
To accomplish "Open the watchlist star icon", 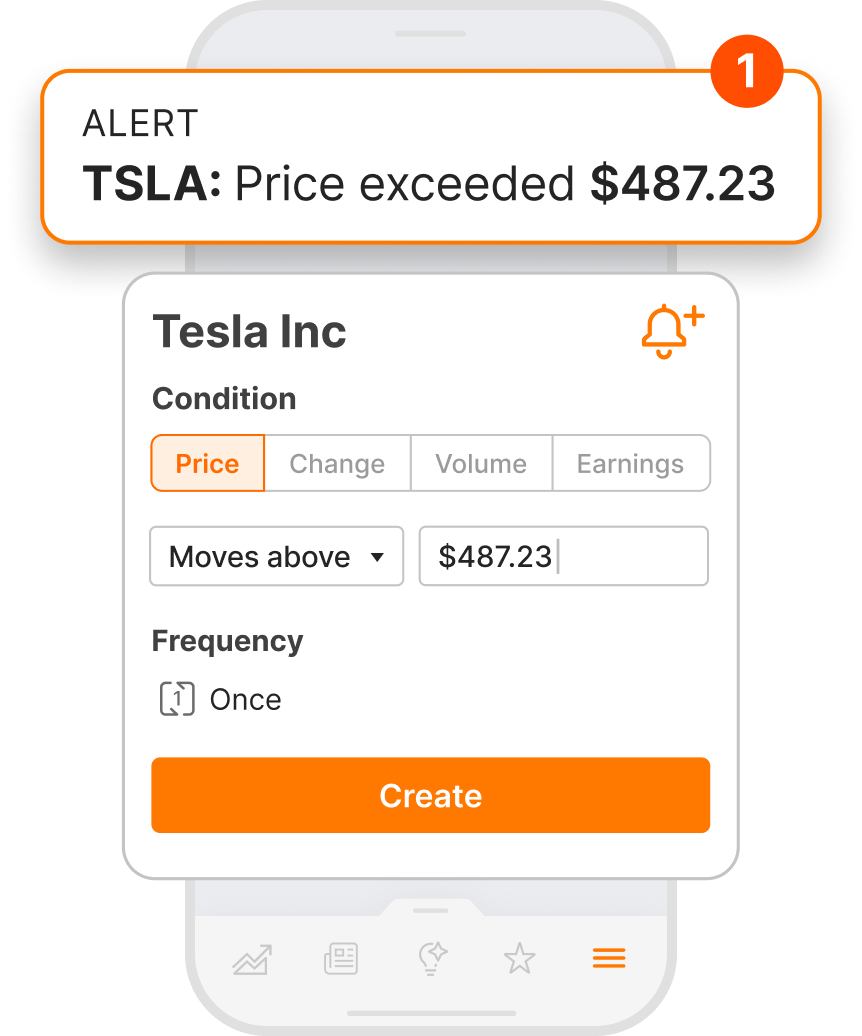I will (520, 960).
